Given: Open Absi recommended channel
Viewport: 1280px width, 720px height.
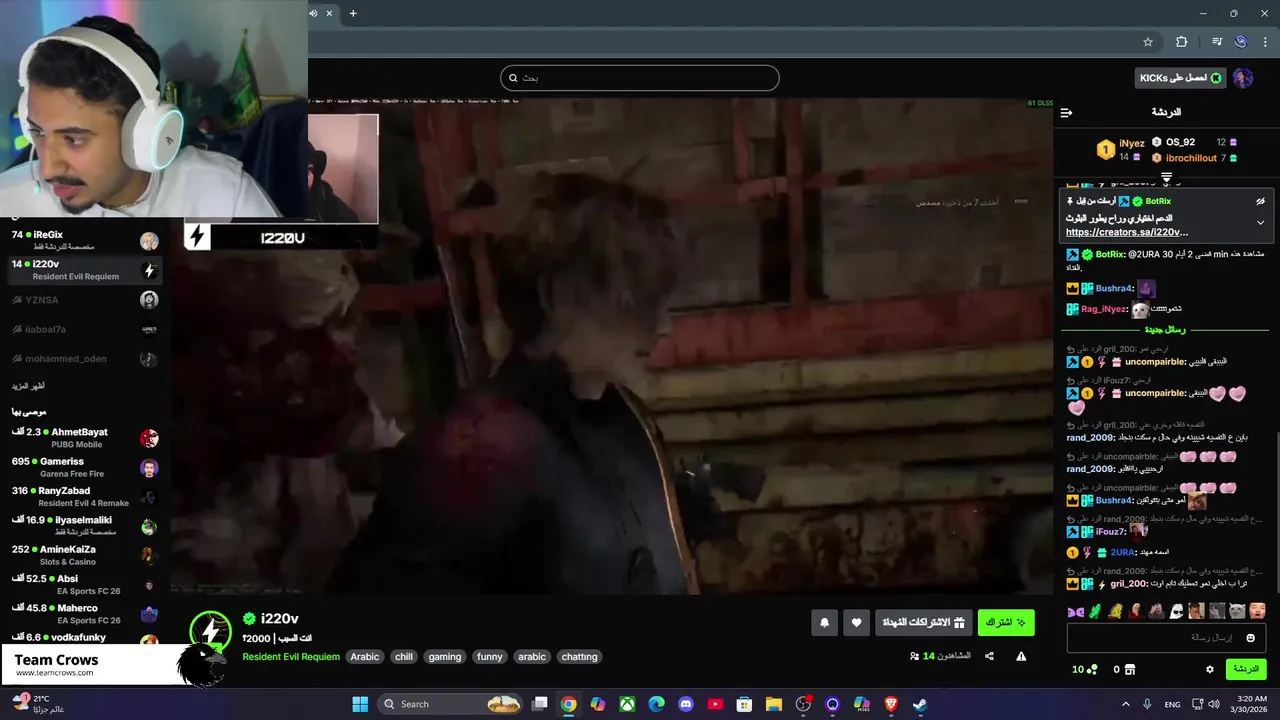Looking at the screenshot, I should (x=85, y=584).
